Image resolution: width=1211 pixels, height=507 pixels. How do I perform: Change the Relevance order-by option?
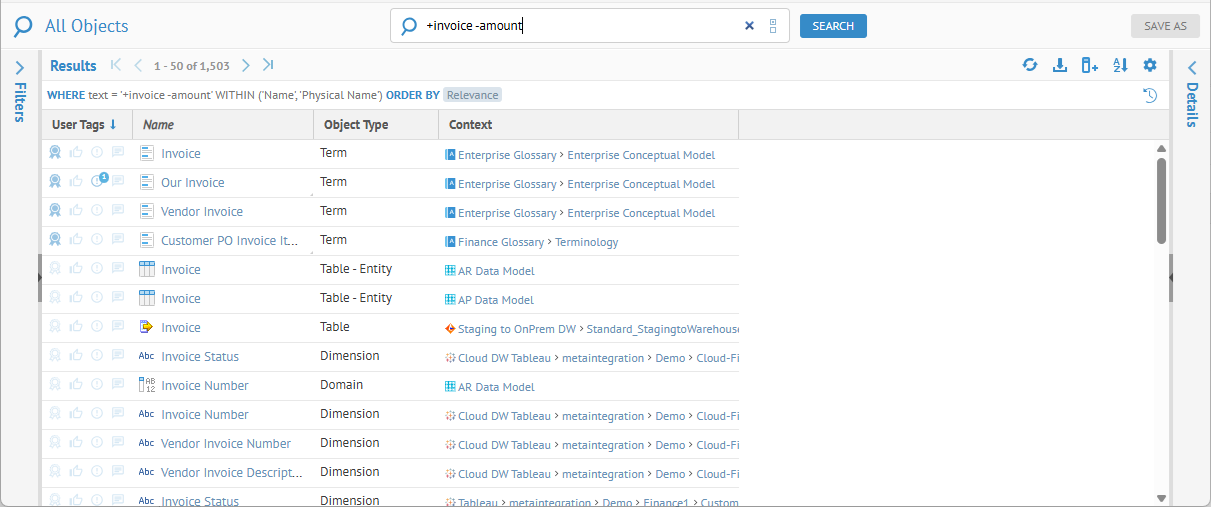pyautogui.click(x=472, y=95)
